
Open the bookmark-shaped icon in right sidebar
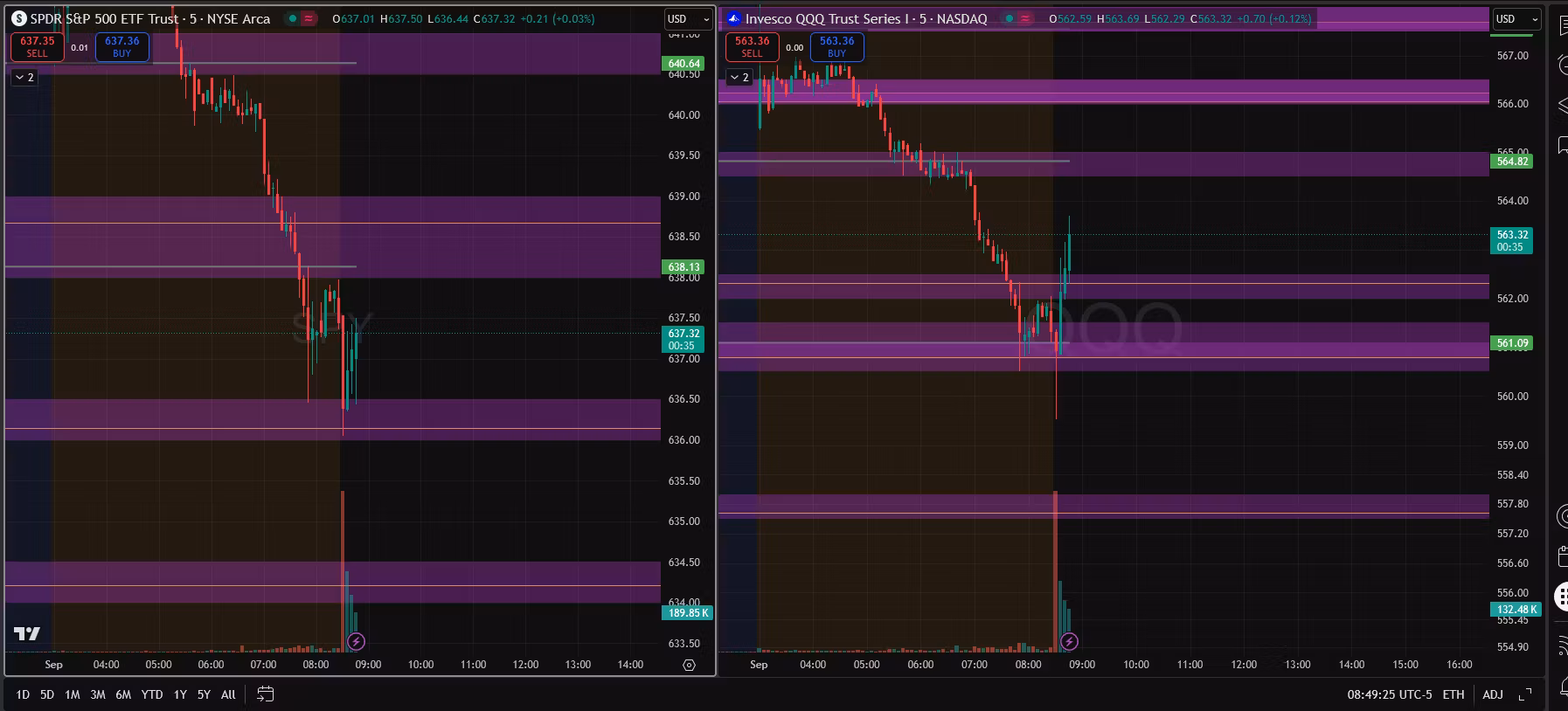point(1563,144)
